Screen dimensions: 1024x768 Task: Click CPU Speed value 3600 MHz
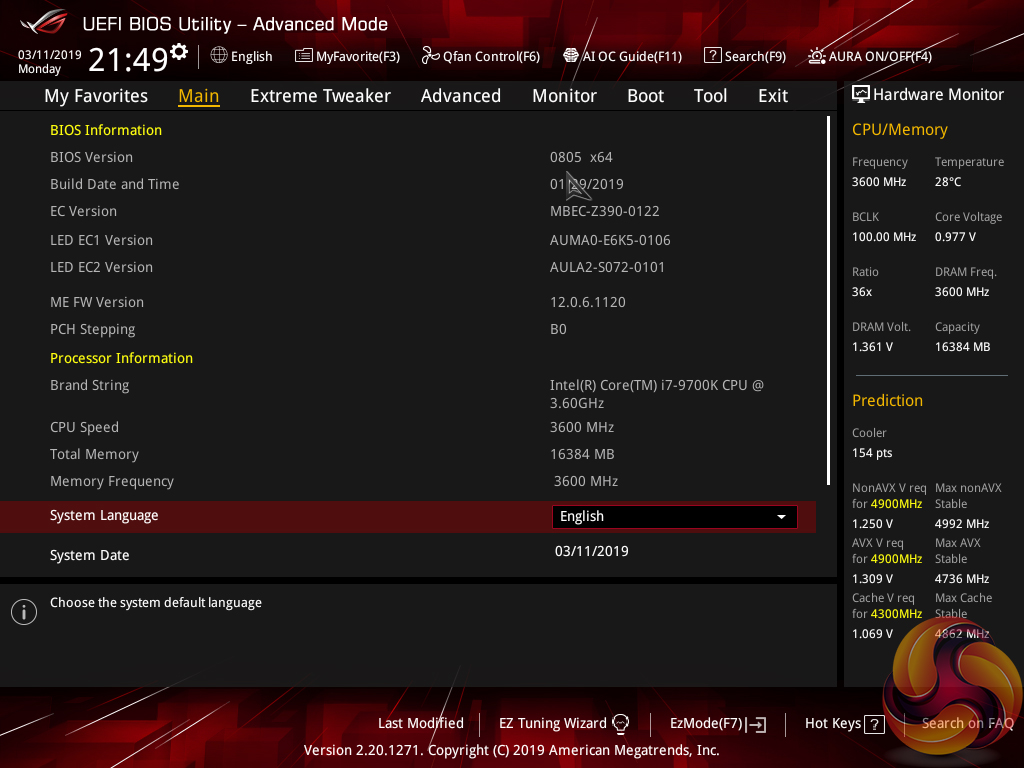[582, 427]
